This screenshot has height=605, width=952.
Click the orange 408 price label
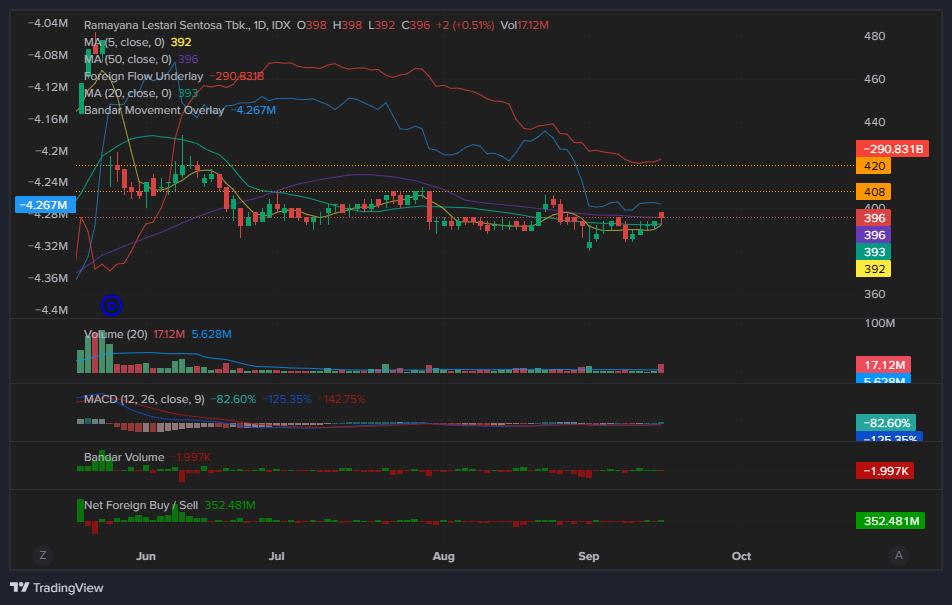873,192
